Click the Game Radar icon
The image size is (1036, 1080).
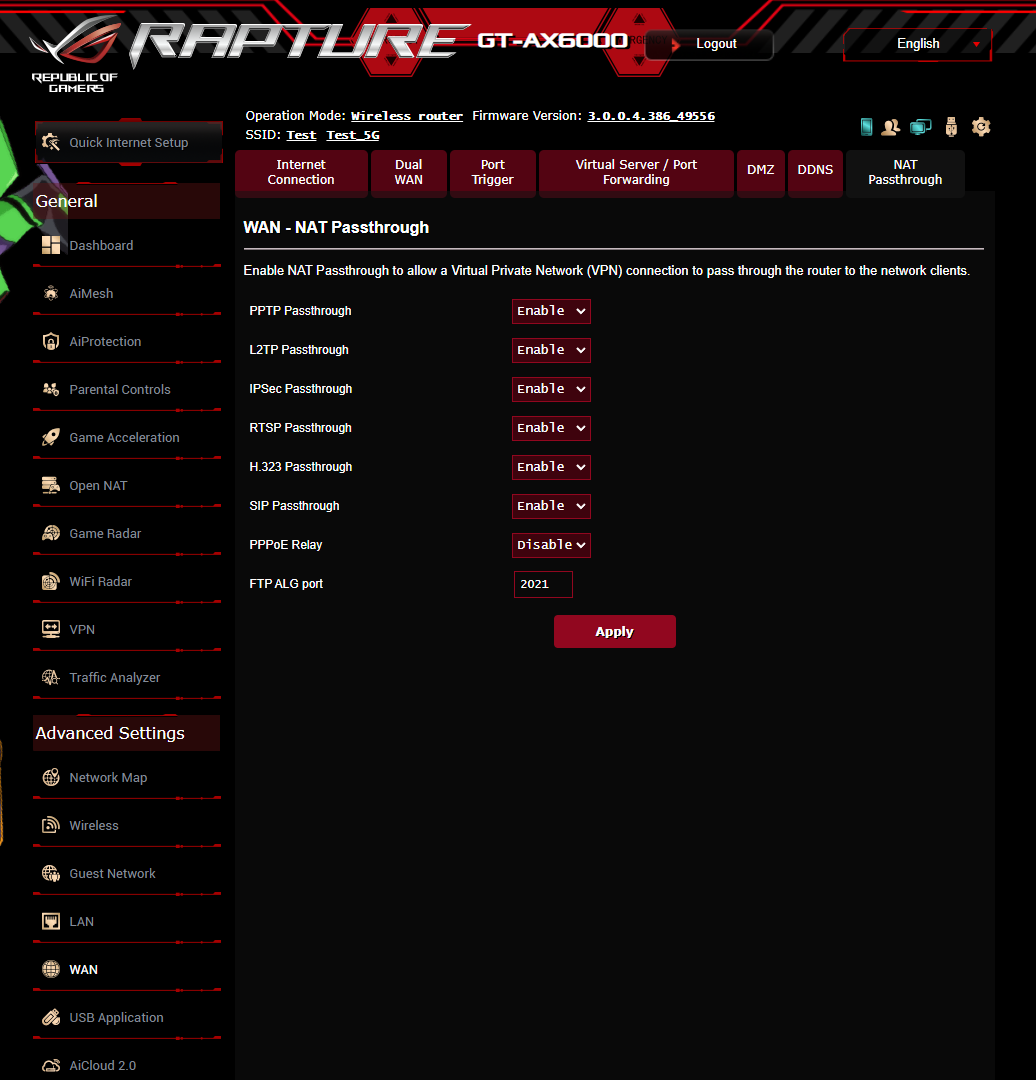pos(51,534)
